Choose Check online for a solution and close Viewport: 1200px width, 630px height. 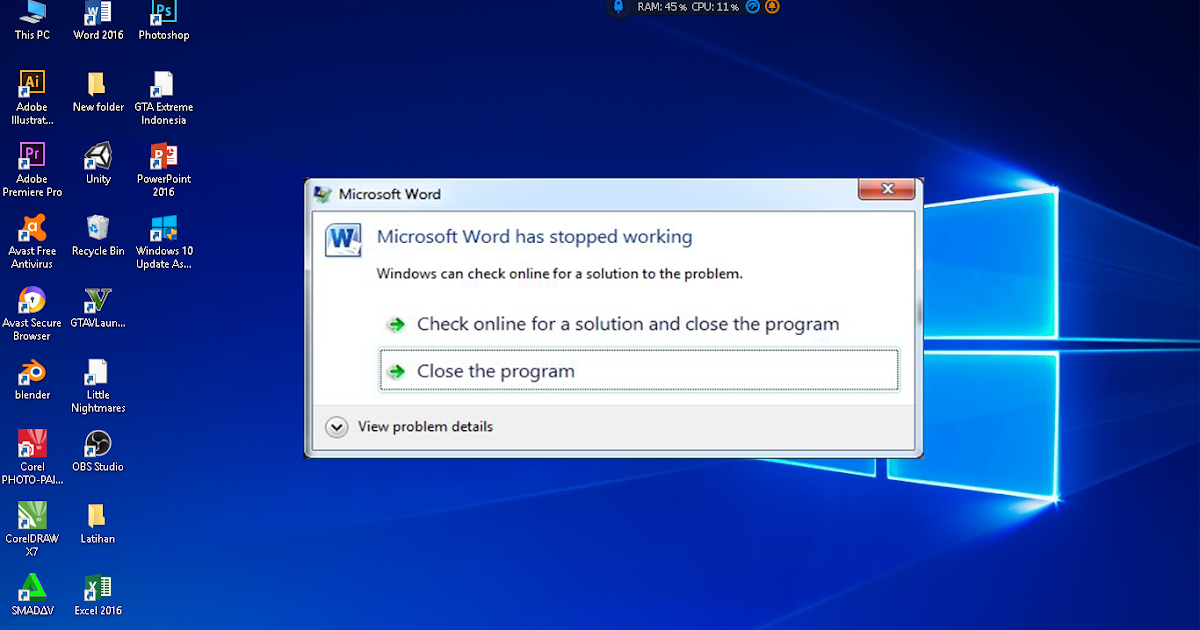point(614,324)
